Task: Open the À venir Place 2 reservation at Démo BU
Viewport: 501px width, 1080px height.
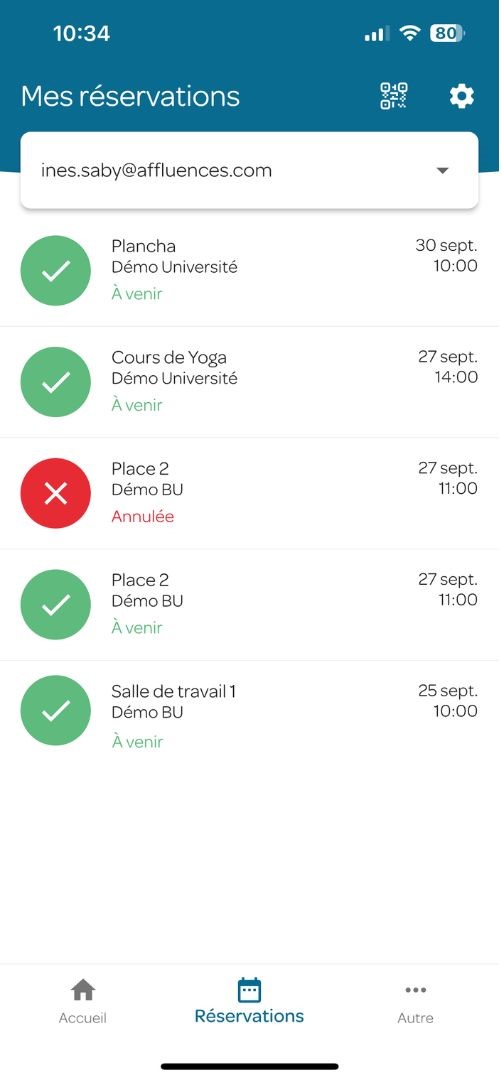Action: coord(249,605)
